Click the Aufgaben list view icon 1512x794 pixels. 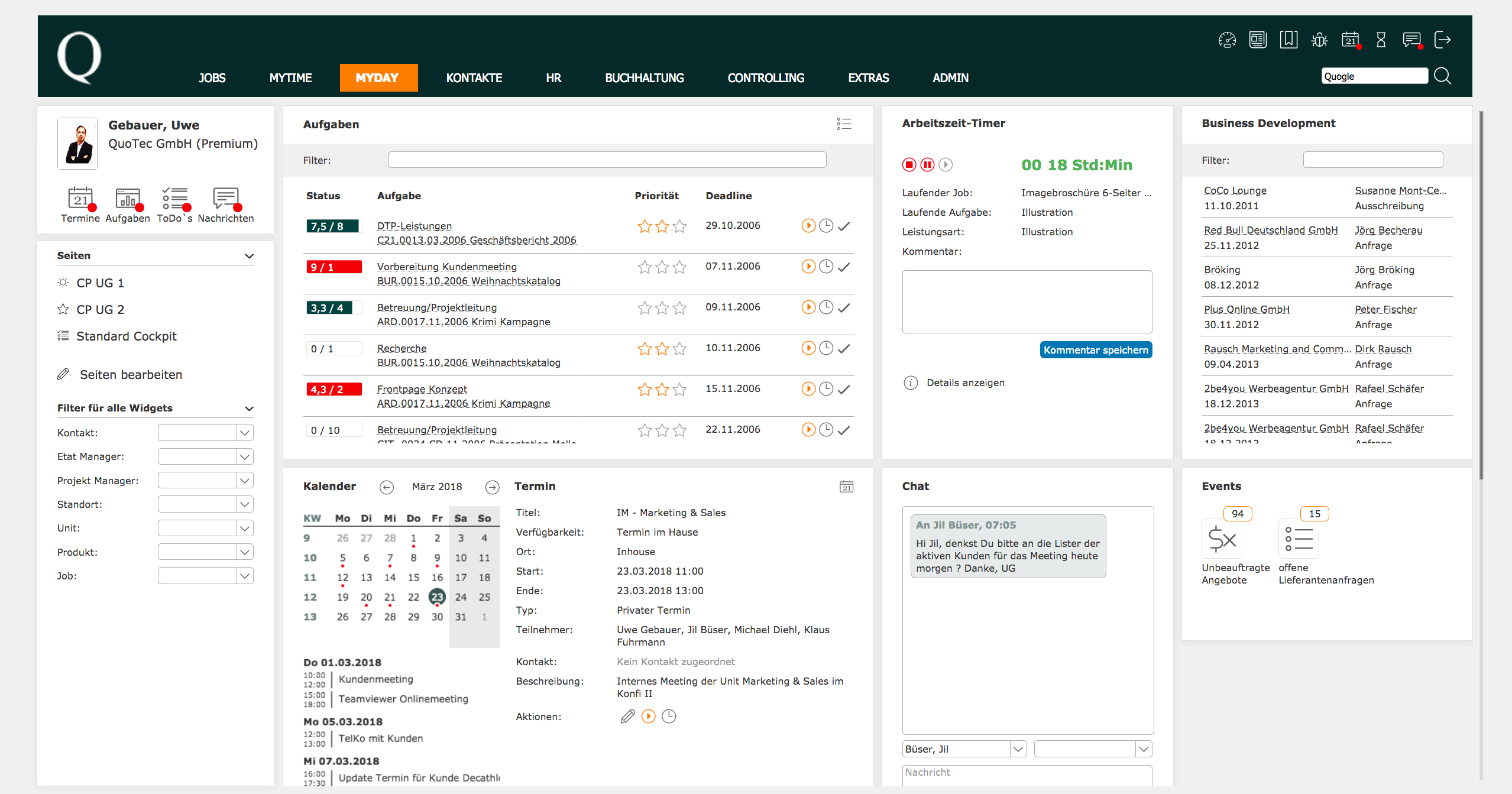844,124
